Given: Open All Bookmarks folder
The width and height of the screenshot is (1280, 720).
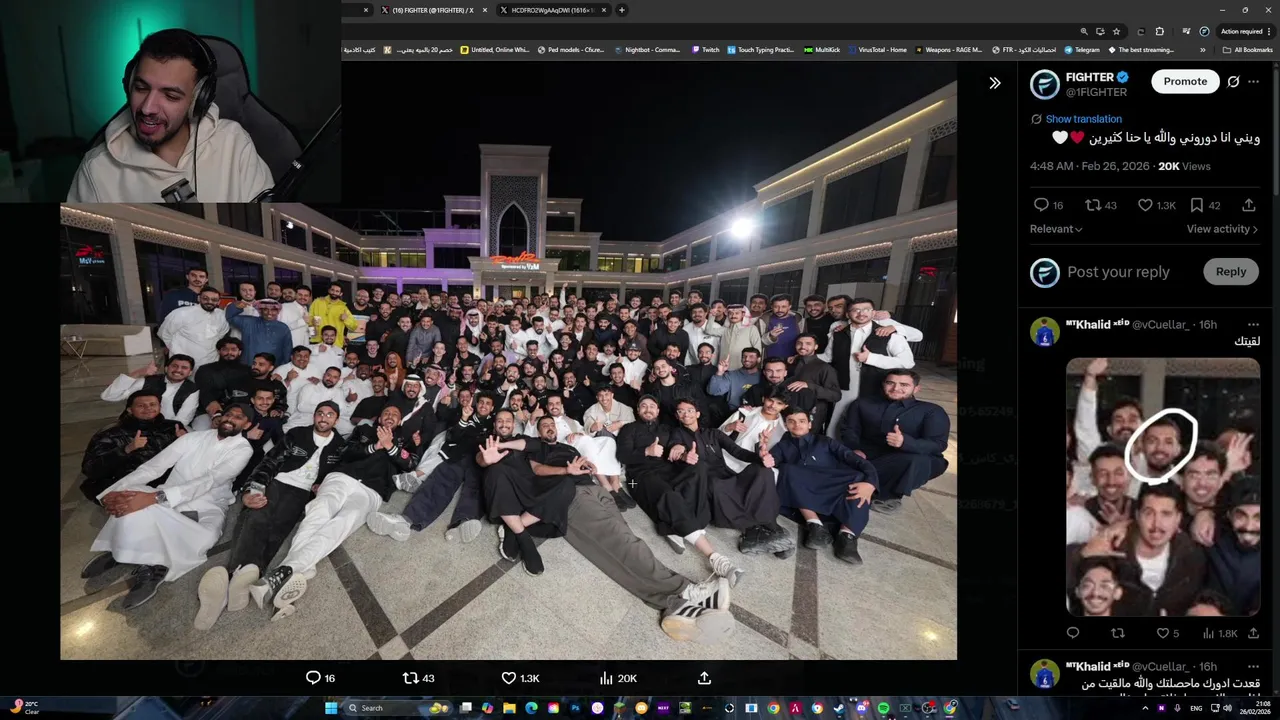Looking at the screenshot, I should pos(1247,50).
